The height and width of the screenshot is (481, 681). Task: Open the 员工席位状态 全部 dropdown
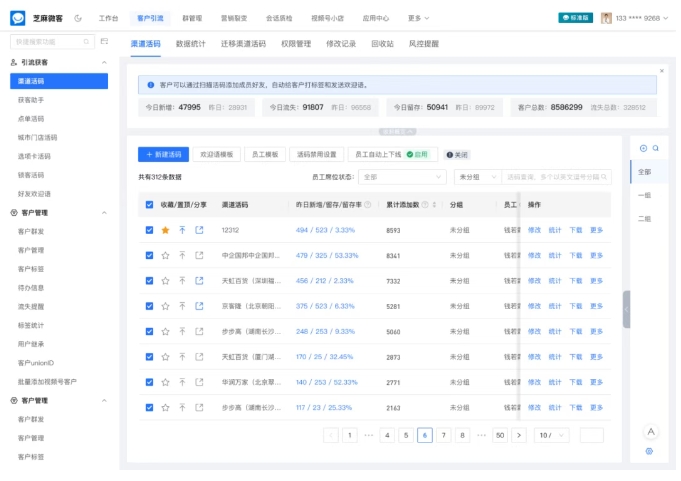[x=402, y=177]
